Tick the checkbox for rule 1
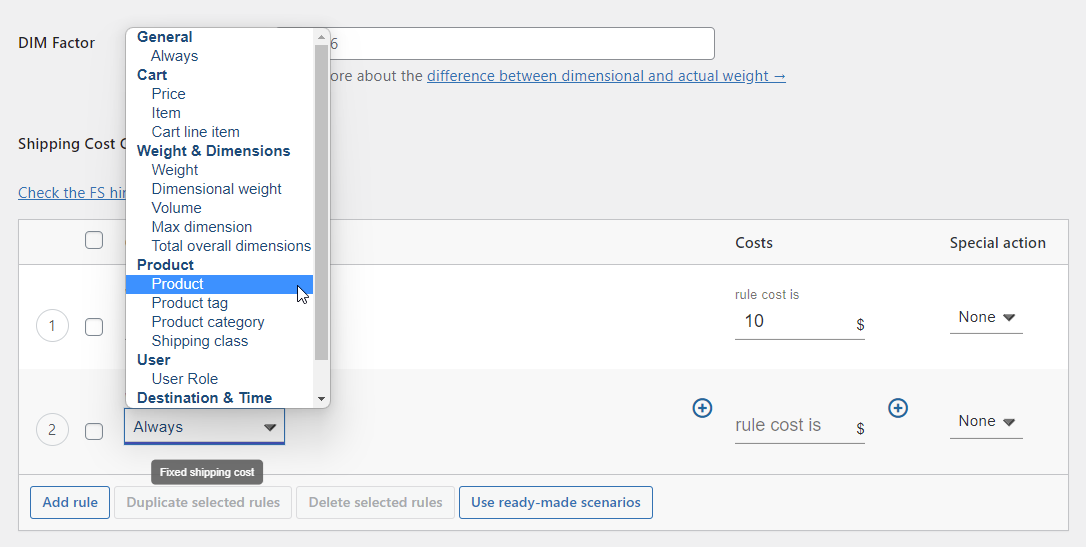The height and width of the screenshot is (547, 1086). (94, 327)
